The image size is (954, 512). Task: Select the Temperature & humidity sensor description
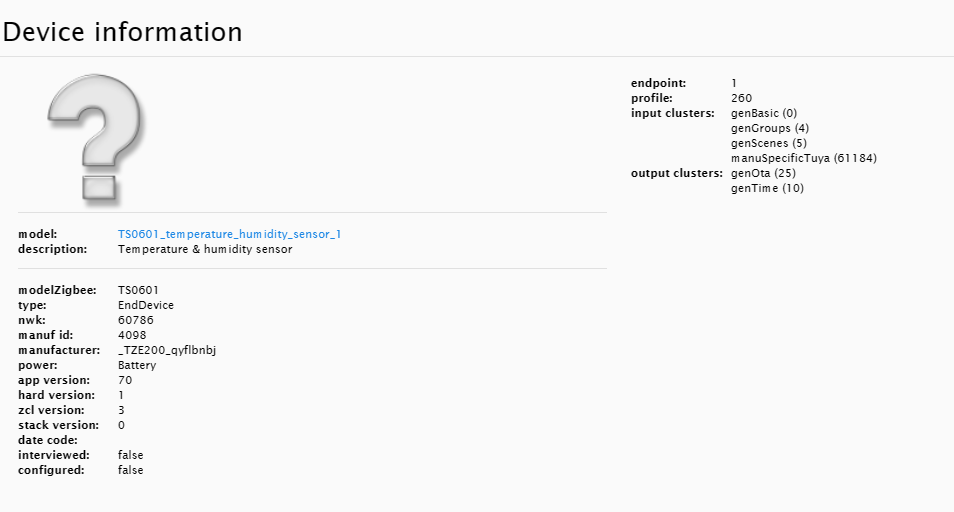point(205,249)
